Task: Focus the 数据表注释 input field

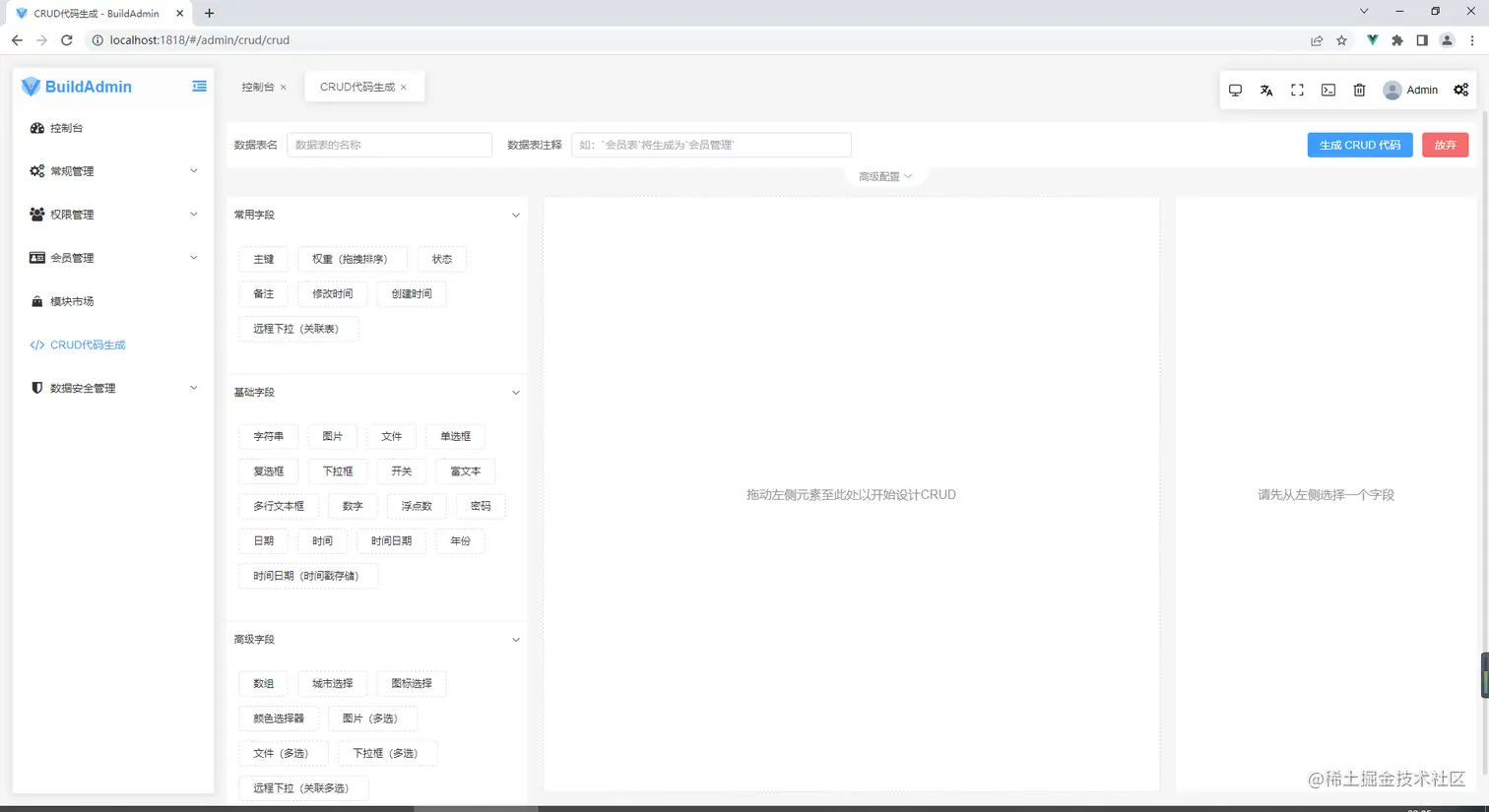Action: 711,145
